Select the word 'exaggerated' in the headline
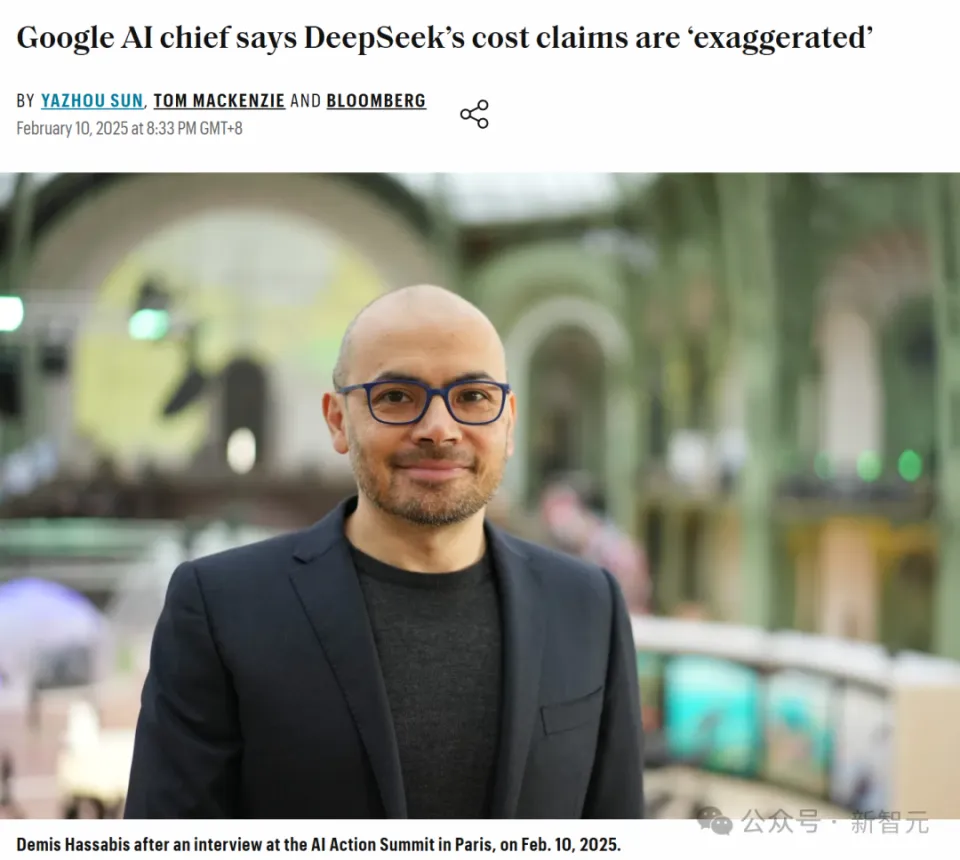 point(779,38)
